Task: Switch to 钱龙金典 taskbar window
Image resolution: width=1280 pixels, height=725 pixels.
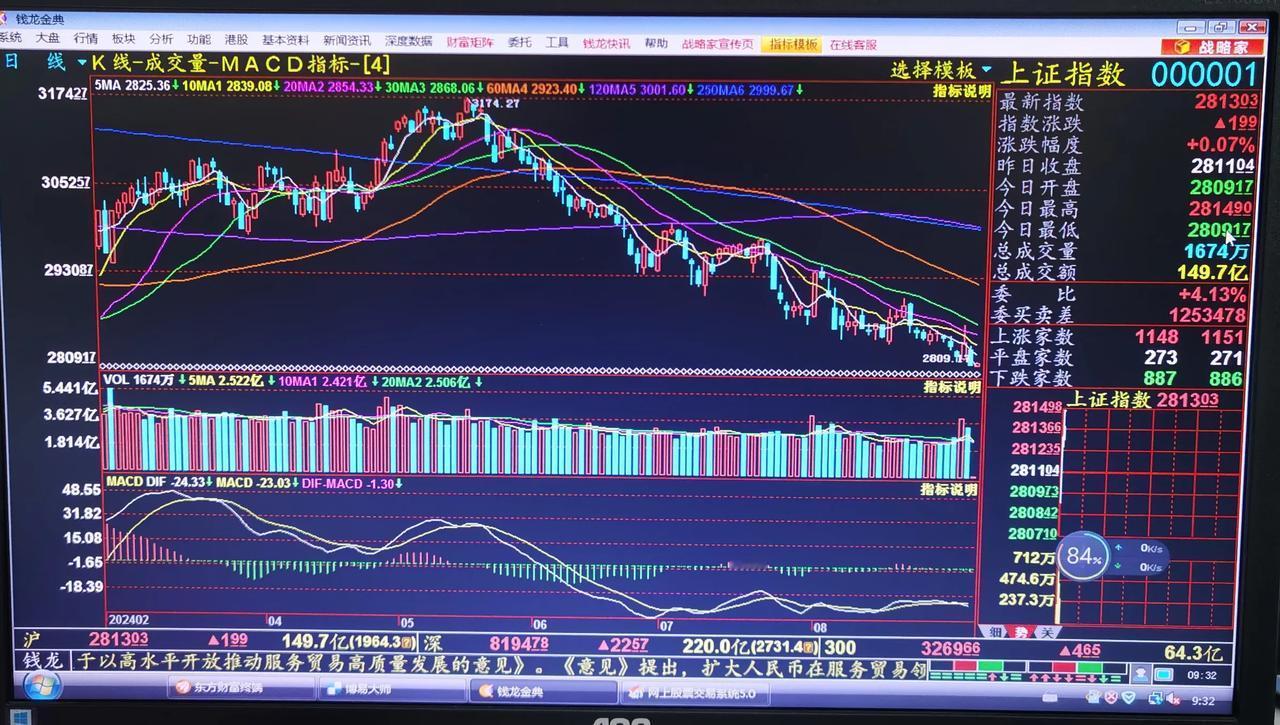Action: click(543, 690)
